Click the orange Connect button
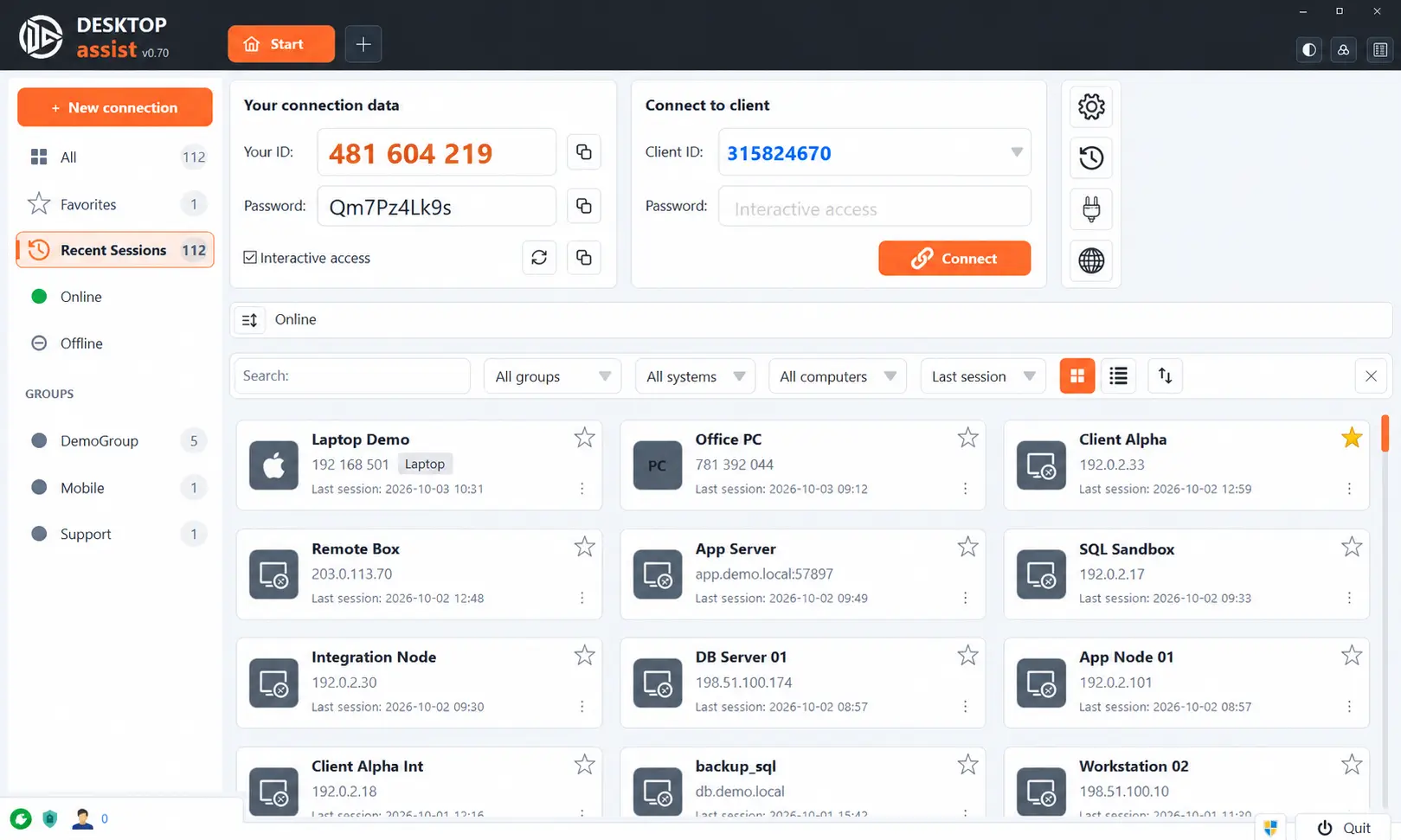The height and width of the screenshot is (840, 1401). [x=954, y=258]
